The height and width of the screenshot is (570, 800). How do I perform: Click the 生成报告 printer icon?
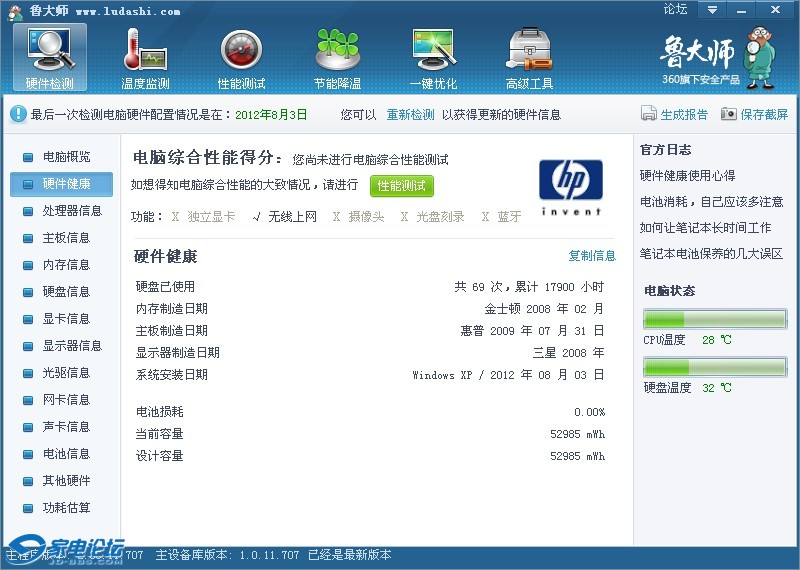[648, 114]
